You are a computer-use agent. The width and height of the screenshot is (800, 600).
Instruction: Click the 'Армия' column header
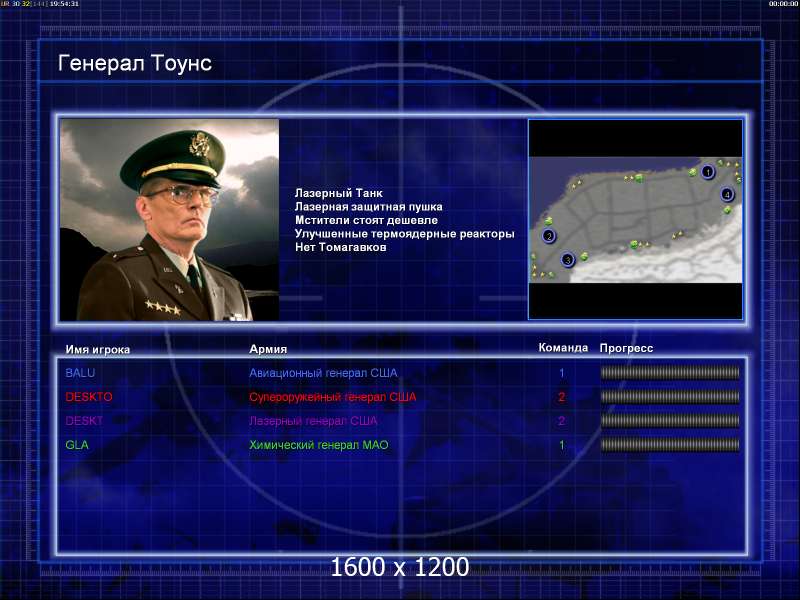tap(268, 349)
